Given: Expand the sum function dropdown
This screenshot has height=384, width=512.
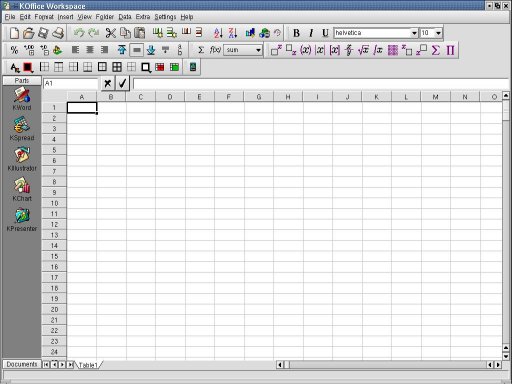Looking at the screenshot, I should pos(258,50).
